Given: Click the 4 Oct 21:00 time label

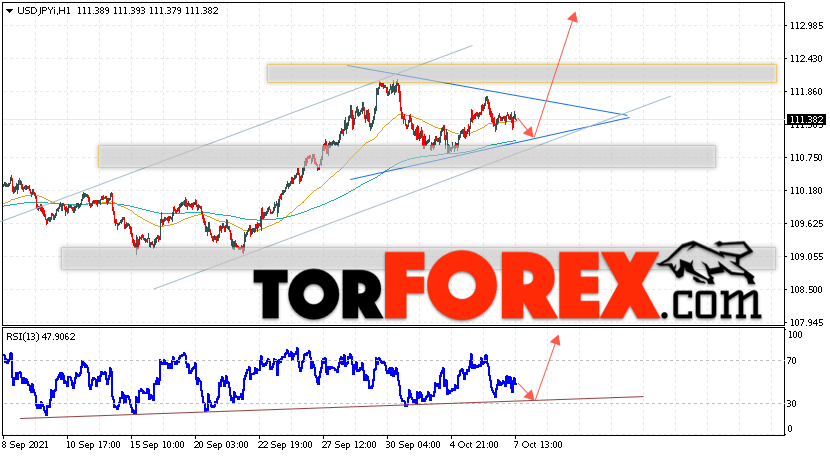Looking at the screenshot, I should click(x=474, y=445).
